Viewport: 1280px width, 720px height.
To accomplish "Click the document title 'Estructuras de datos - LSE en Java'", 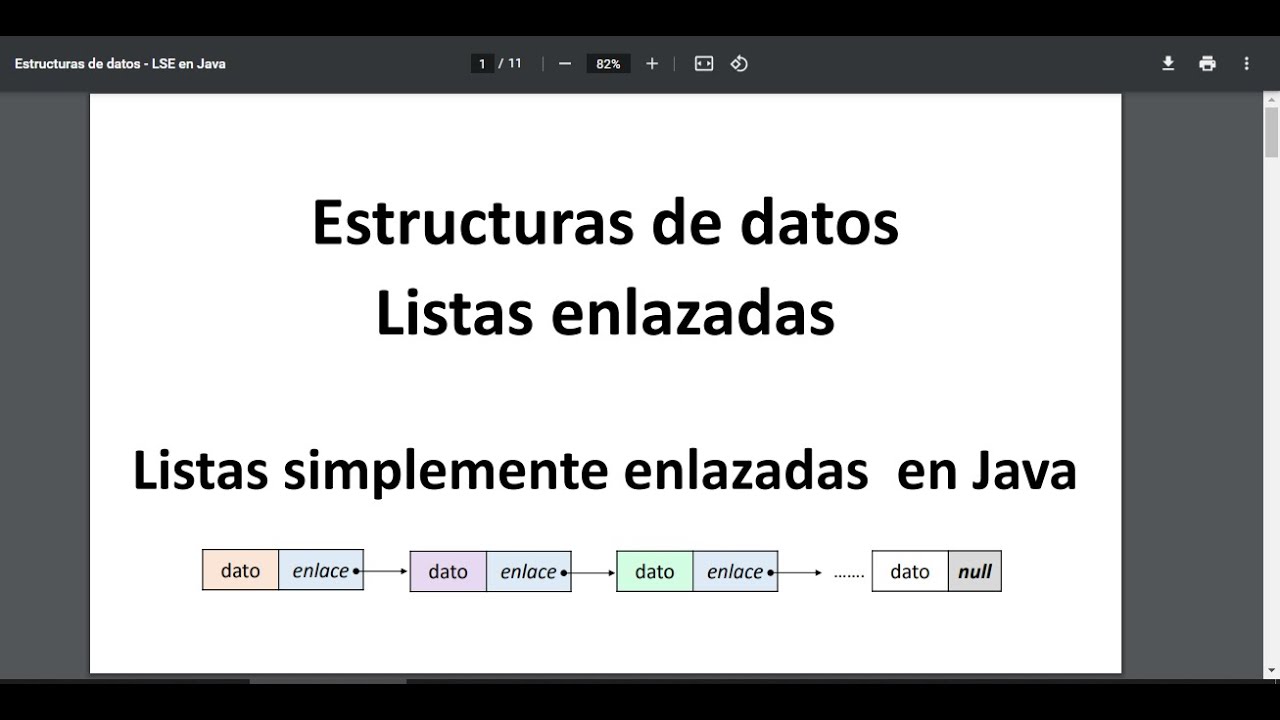I will pyautogui.click(x=120, y=63).
